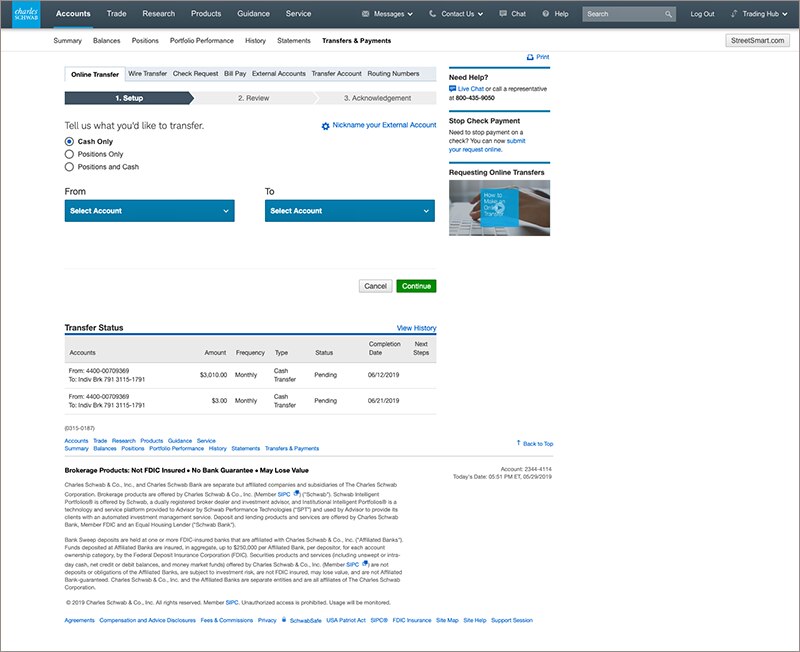Screen dimensions: 800x652
Task: Open the Fees & Commissions footer link
Action: point(227,620)
